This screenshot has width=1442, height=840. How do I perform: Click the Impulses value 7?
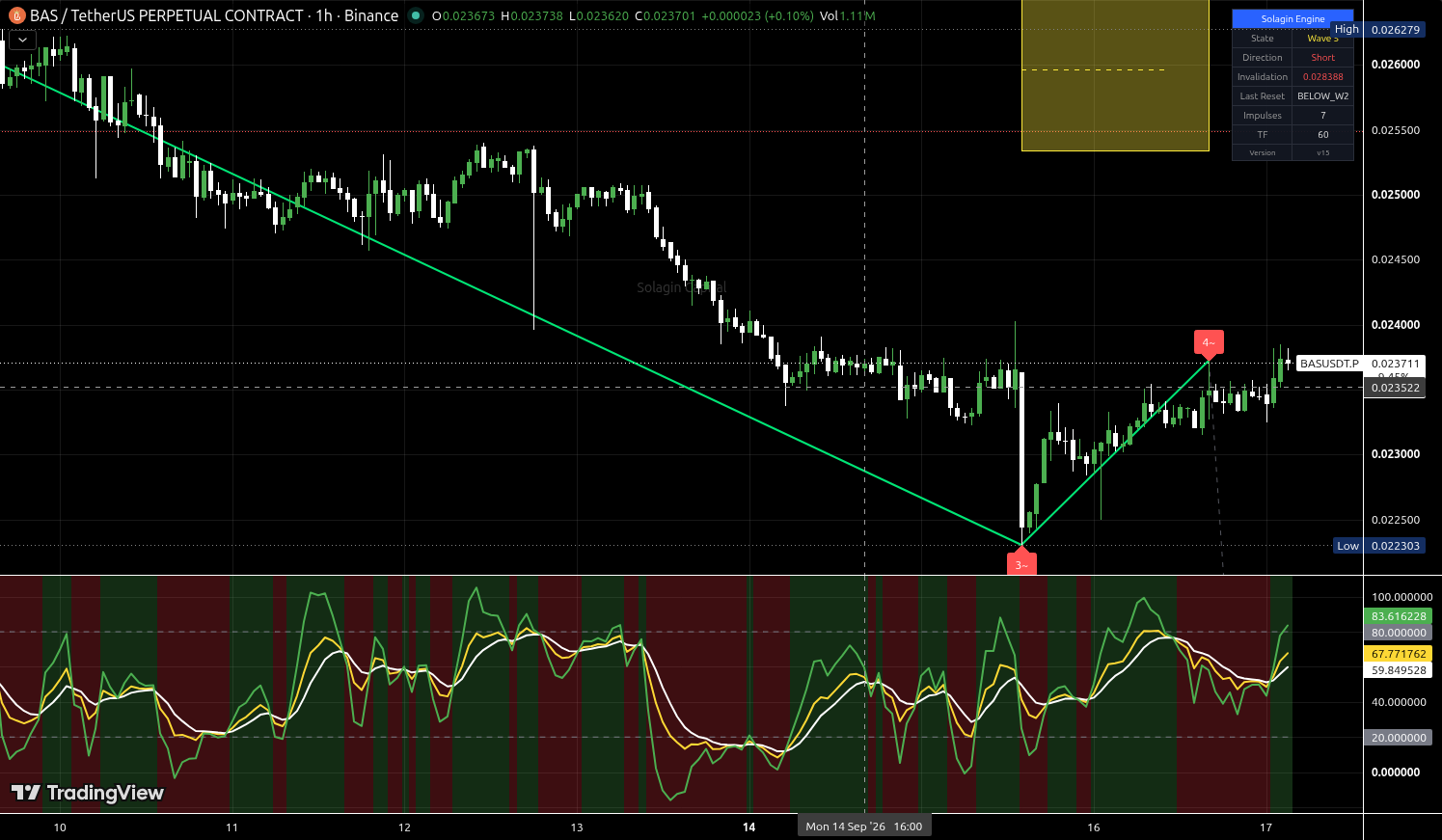coord(1322,116)
